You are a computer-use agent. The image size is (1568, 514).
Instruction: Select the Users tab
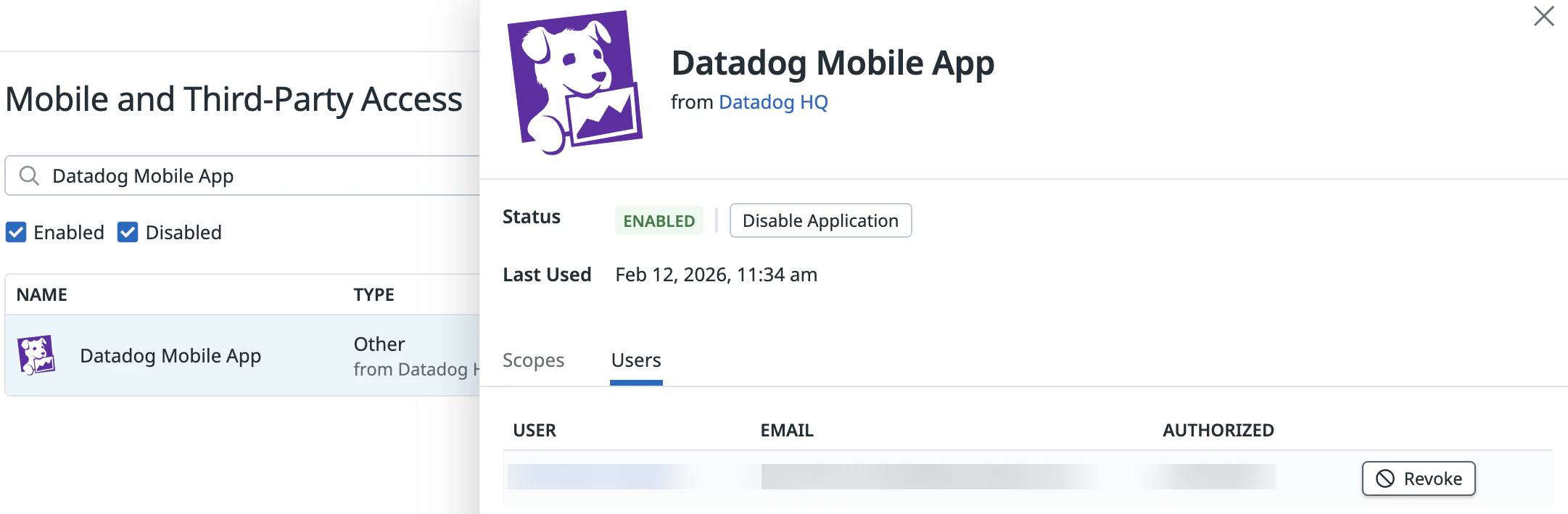(x=636, y=360)
